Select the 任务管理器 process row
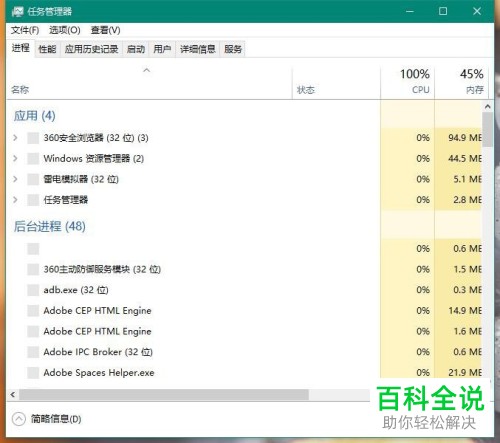 [x=244, y=200]
